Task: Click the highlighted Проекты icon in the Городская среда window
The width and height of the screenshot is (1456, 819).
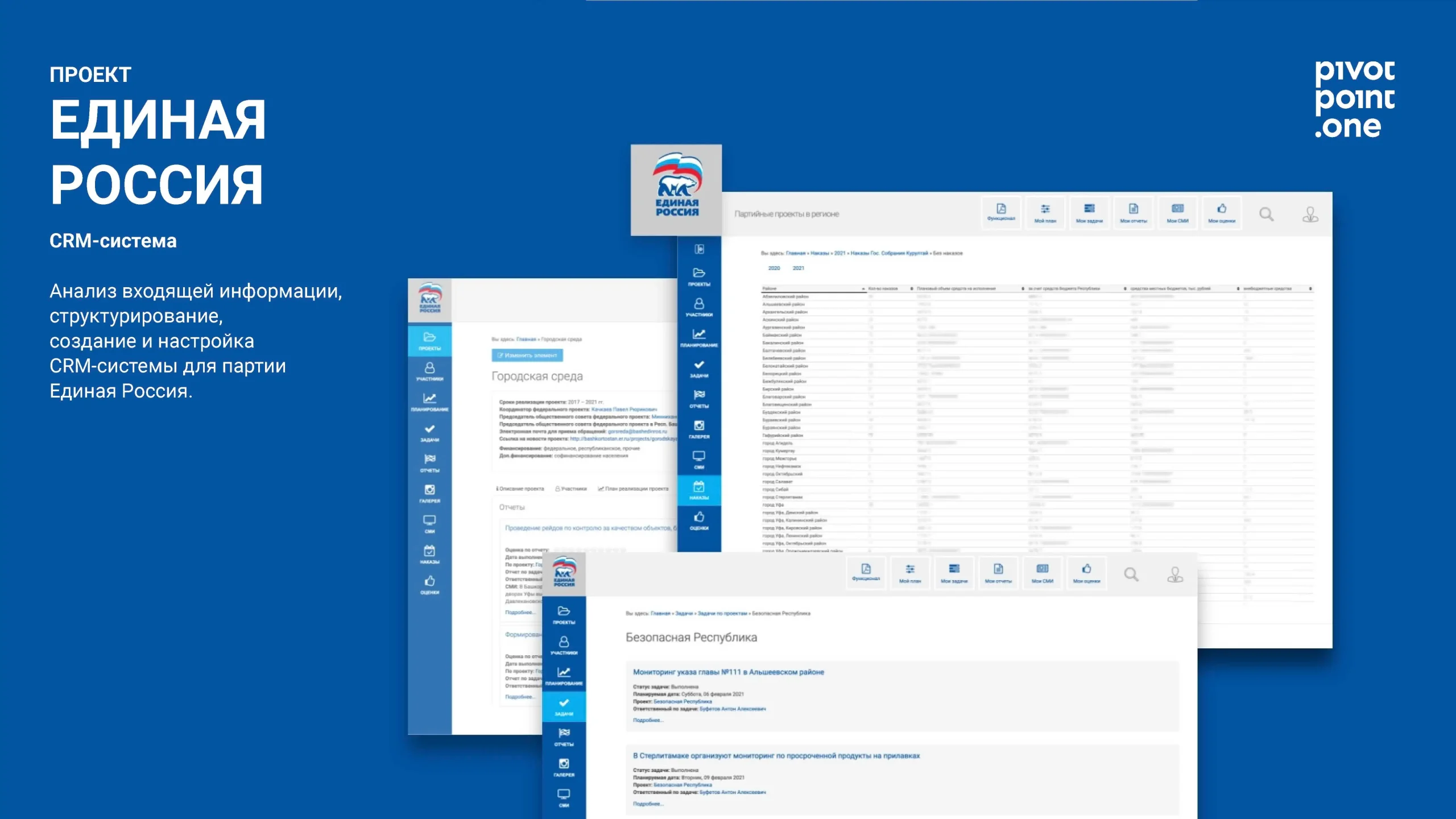Action: pyautogui.click(x=429, y=340)
